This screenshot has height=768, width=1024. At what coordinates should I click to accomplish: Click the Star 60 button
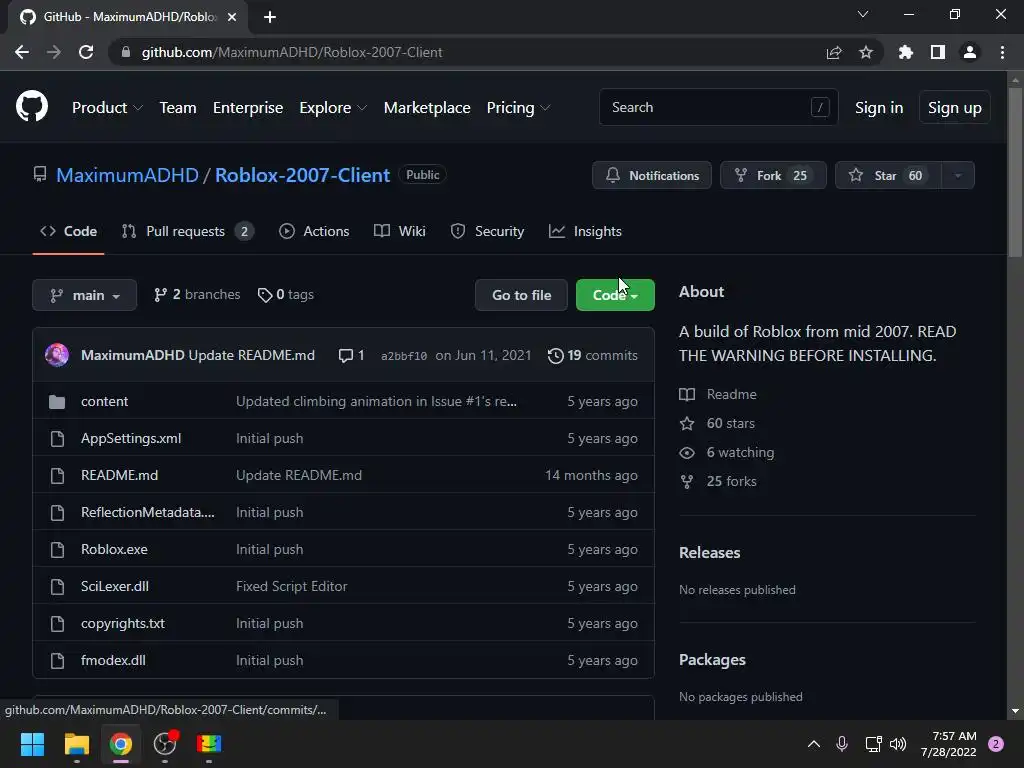click(x=888, y=176)
